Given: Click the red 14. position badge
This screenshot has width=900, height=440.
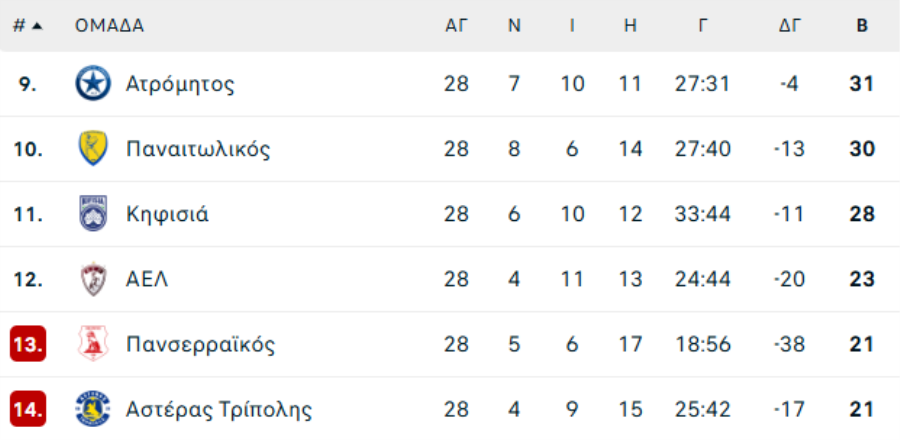Looking at the screenshot, I should point(28,409).
